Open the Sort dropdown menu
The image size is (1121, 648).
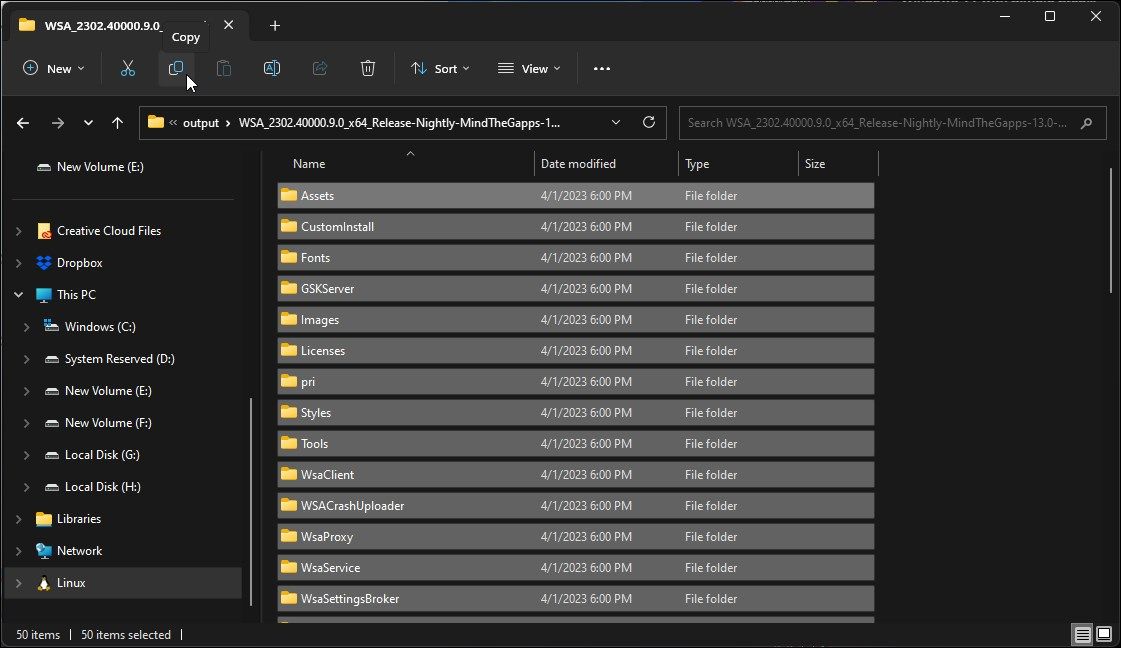440,69
